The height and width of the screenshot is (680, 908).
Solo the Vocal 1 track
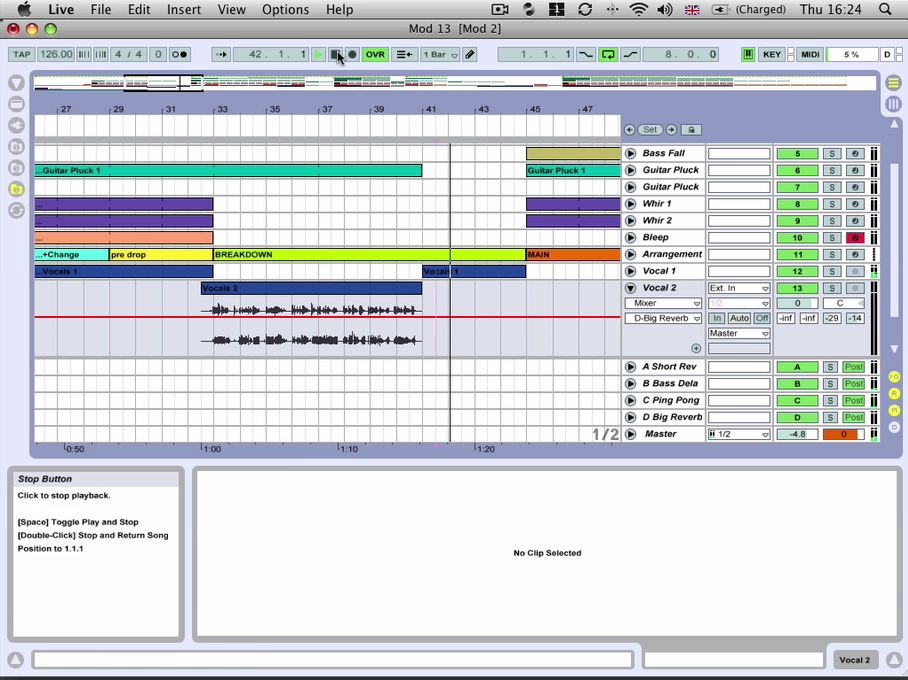[832, 271]
